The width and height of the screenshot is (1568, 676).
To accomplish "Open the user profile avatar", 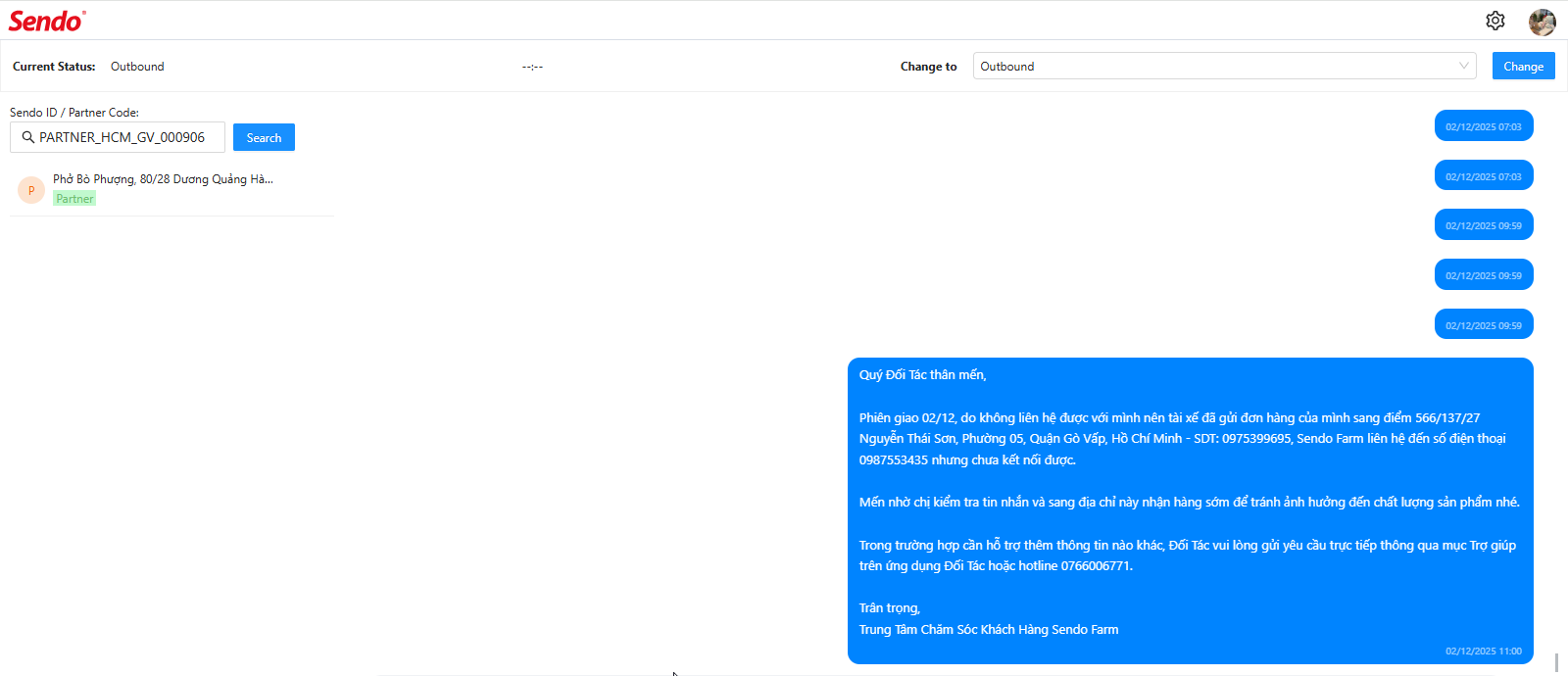I will pos(1543,22).
